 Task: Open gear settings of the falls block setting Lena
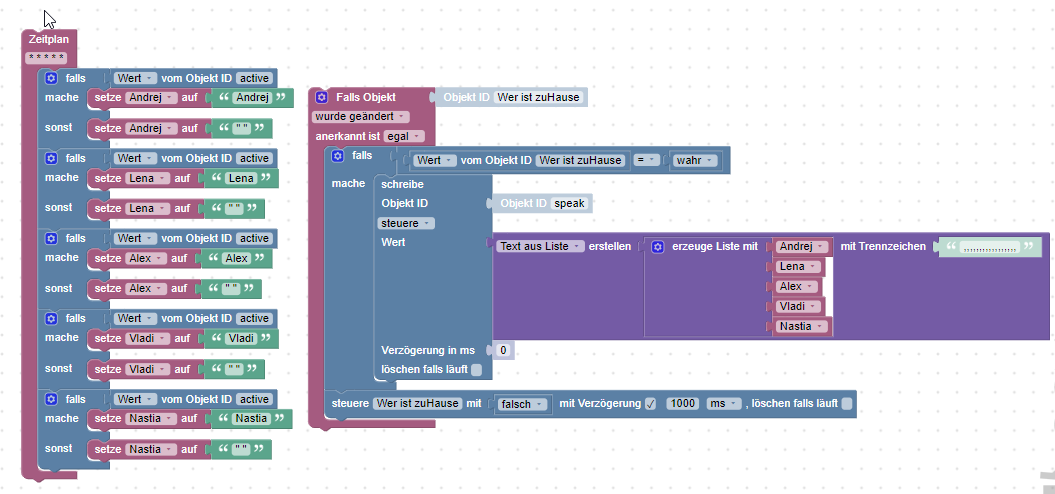click(x=50, y=158)
